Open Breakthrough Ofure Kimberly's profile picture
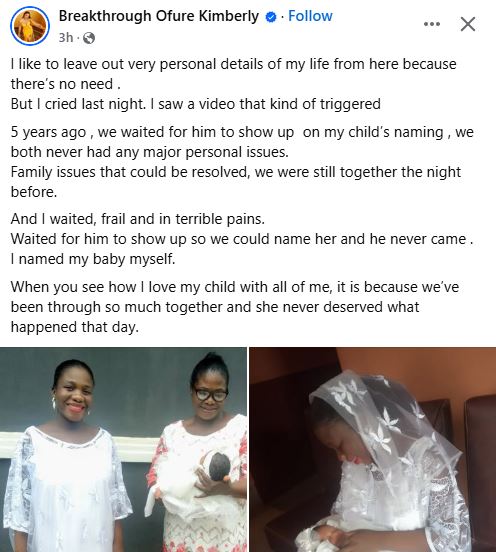Screen dimensions: 496x552 point(30,26)
